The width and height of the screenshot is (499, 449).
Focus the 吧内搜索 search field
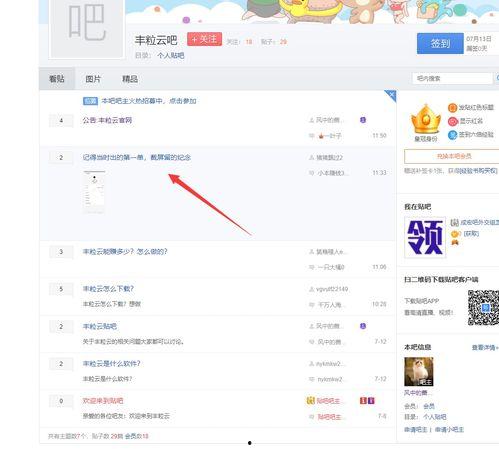point(452,78)
